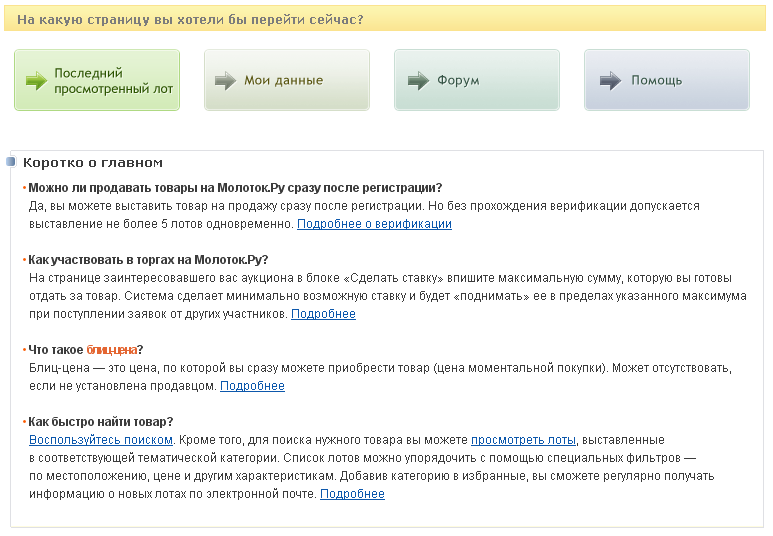Follow Подробнее link under the торгах question
This screenshot has height=536, width=773.
pyautogui.click(x=323, y=314)
